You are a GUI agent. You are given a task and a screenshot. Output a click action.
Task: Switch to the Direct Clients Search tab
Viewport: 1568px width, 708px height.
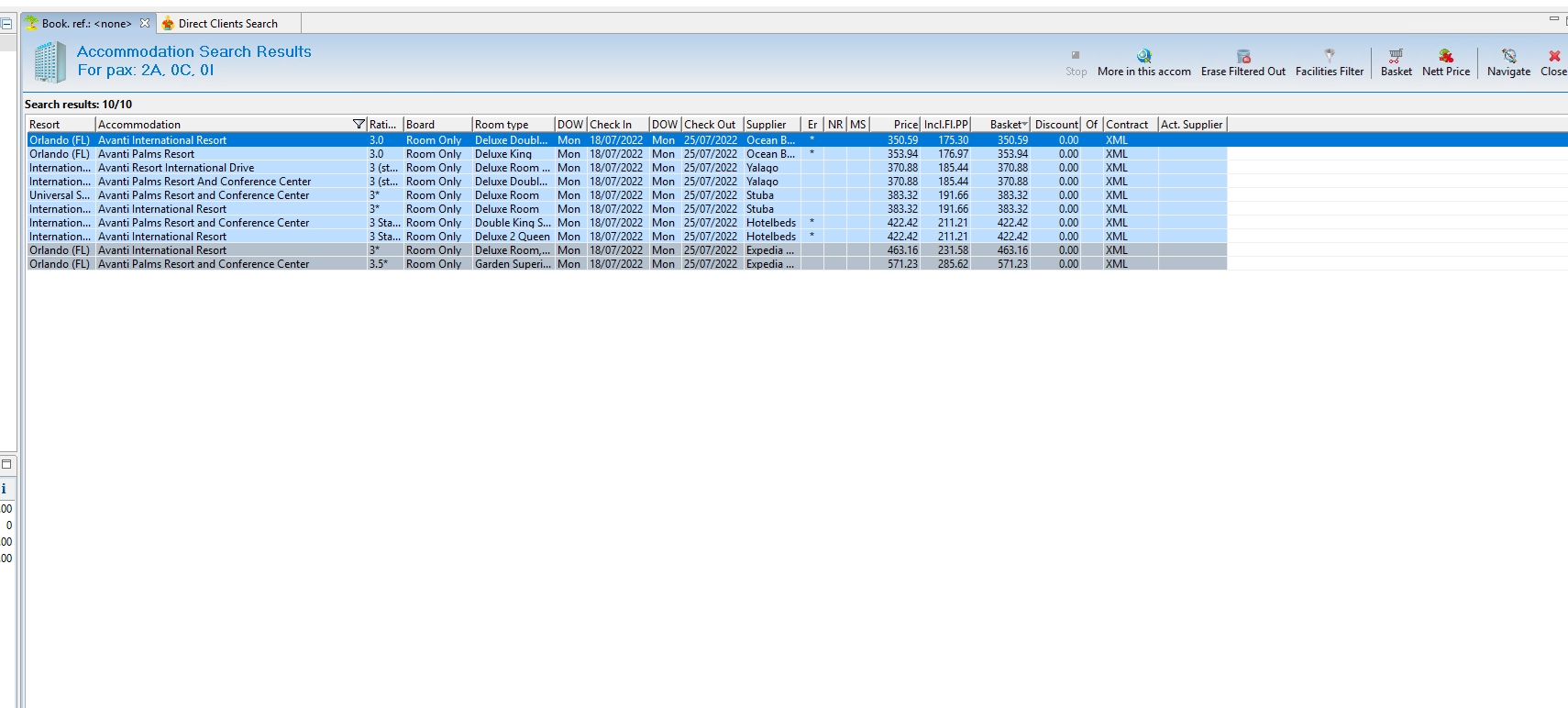pos(227,24)
